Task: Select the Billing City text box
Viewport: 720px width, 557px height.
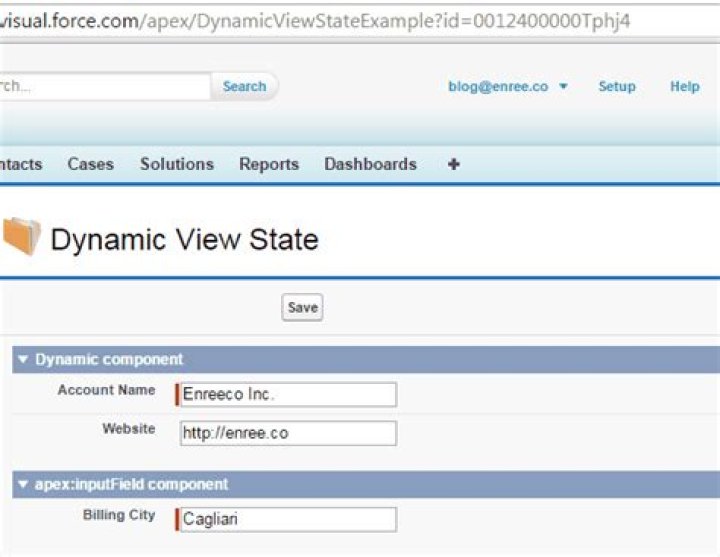Action: 287,520
